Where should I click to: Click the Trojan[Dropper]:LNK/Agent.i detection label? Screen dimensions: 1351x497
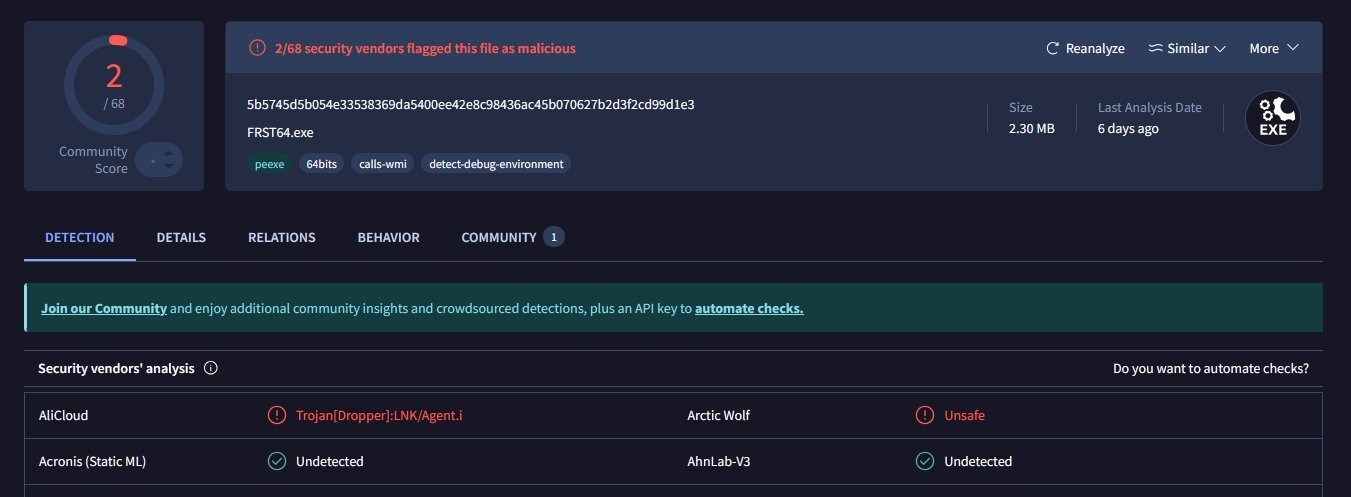379,415
